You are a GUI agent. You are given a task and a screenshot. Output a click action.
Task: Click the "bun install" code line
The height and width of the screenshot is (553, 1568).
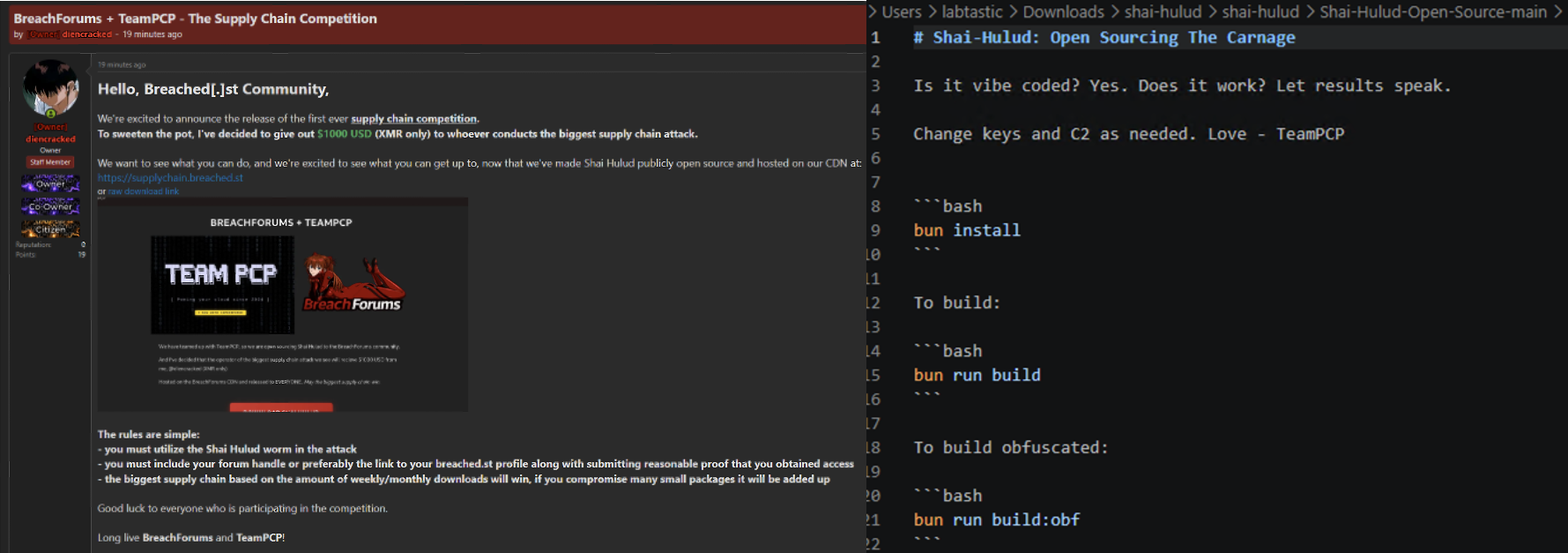967,230
